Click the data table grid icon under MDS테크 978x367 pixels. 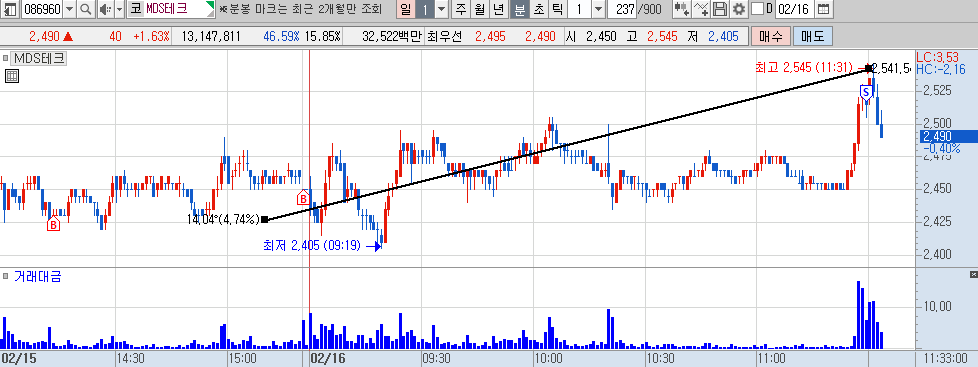click(x=12, y=76)
